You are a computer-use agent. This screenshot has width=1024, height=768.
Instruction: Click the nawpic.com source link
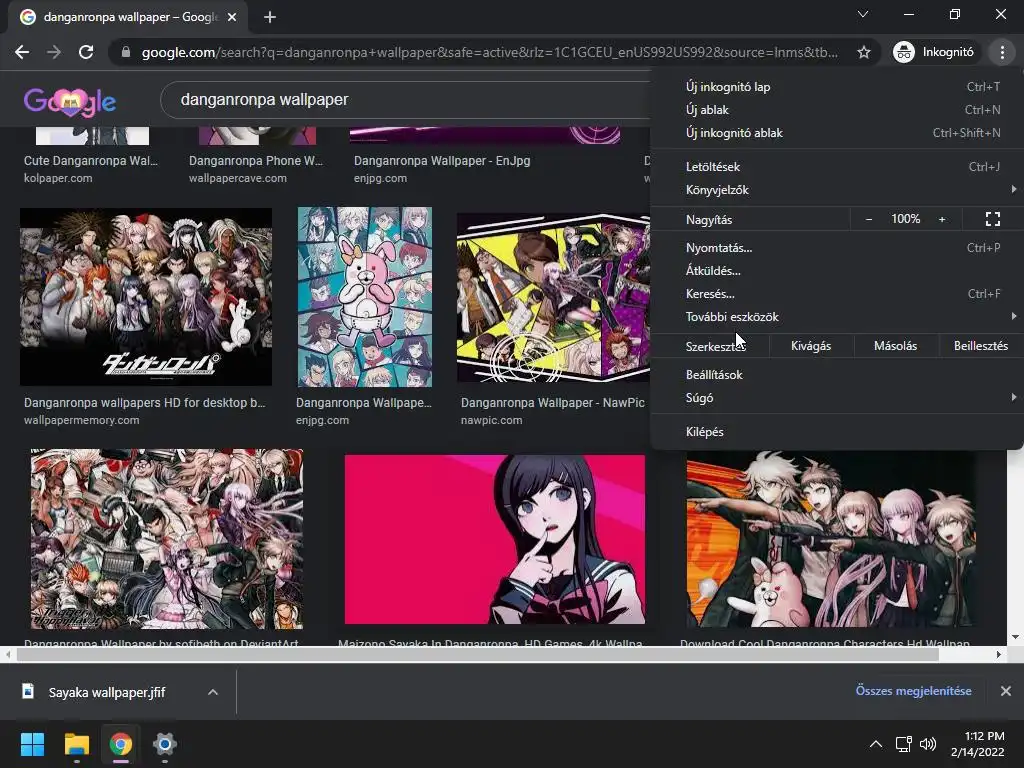pyautogui.click(x=491, y=421)
